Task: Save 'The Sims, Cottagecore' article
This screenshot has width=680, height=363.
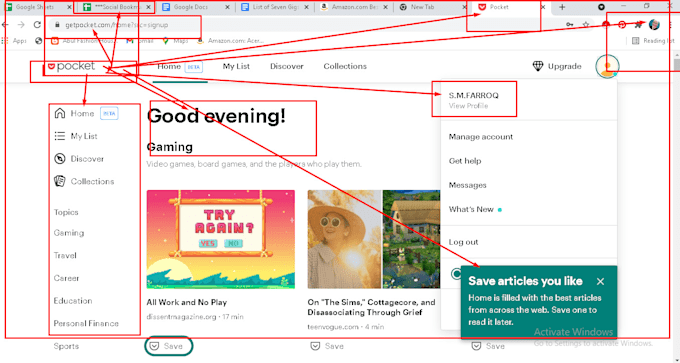Action: click(x=327, y=346)
